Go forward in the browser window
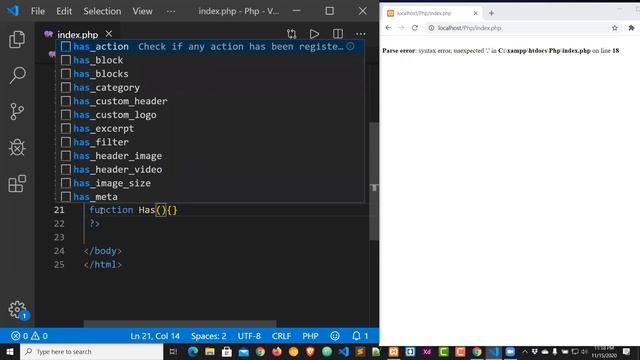 tap(401, 28)
